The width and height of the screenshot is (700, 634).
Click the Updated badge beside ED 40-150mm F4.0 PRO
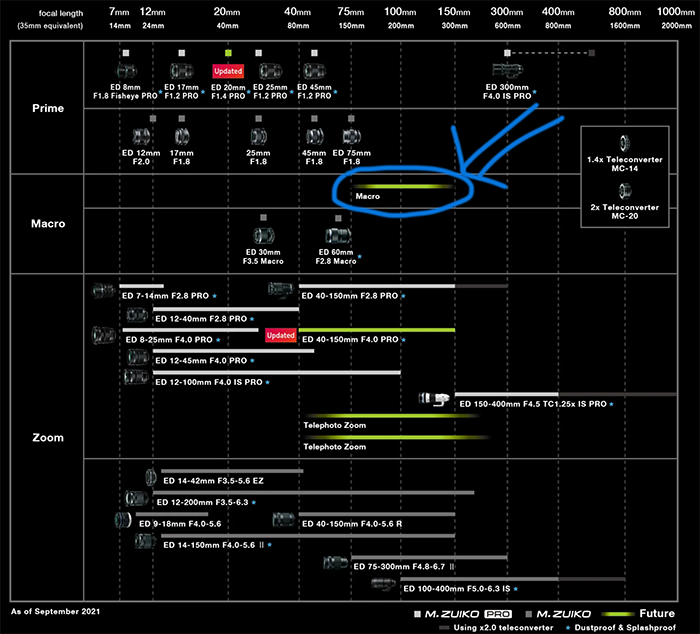click(x=281, y=335)
